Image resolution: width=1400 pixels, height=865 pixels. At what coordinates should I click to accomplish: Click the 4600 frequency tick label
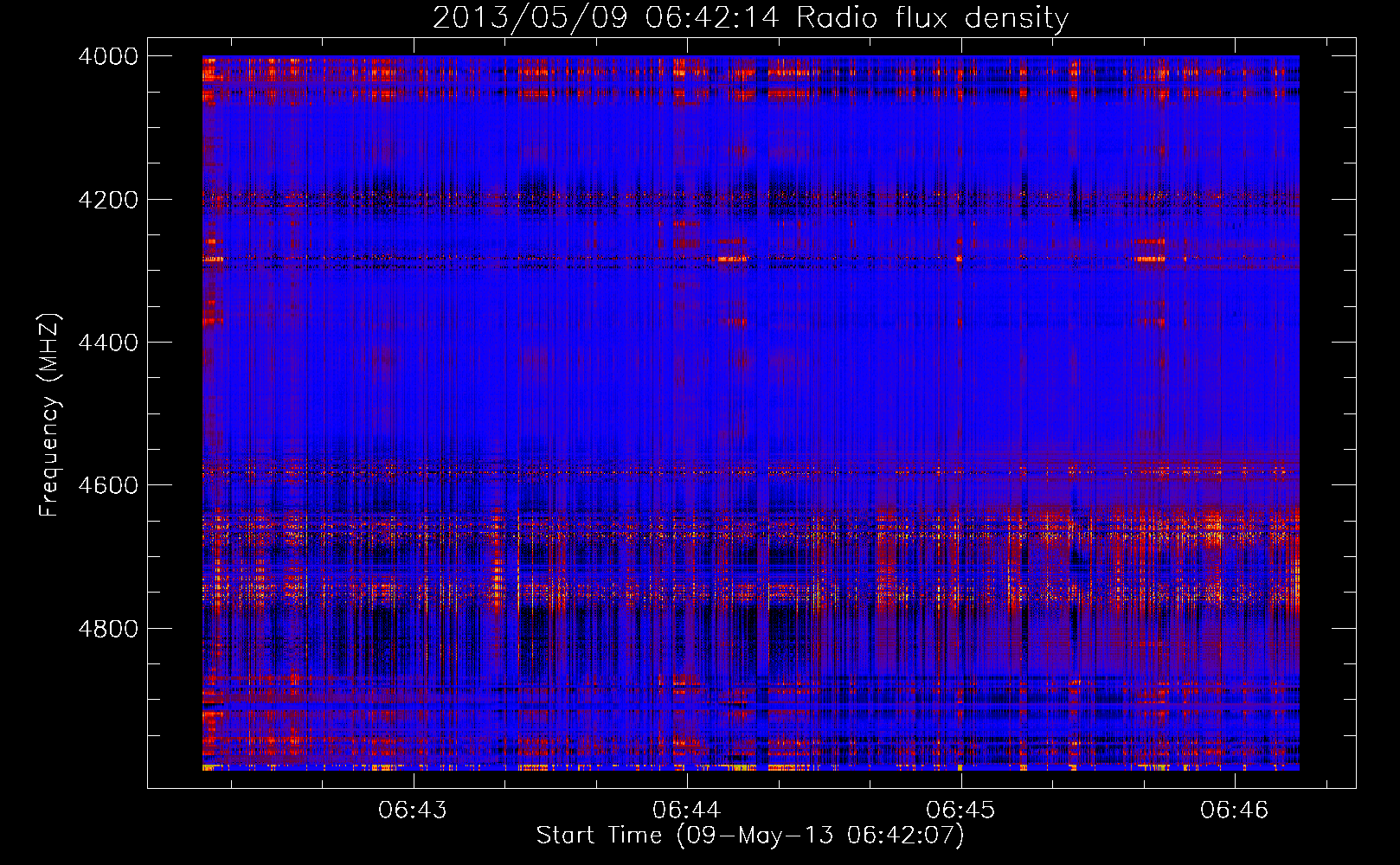[108, 485]
